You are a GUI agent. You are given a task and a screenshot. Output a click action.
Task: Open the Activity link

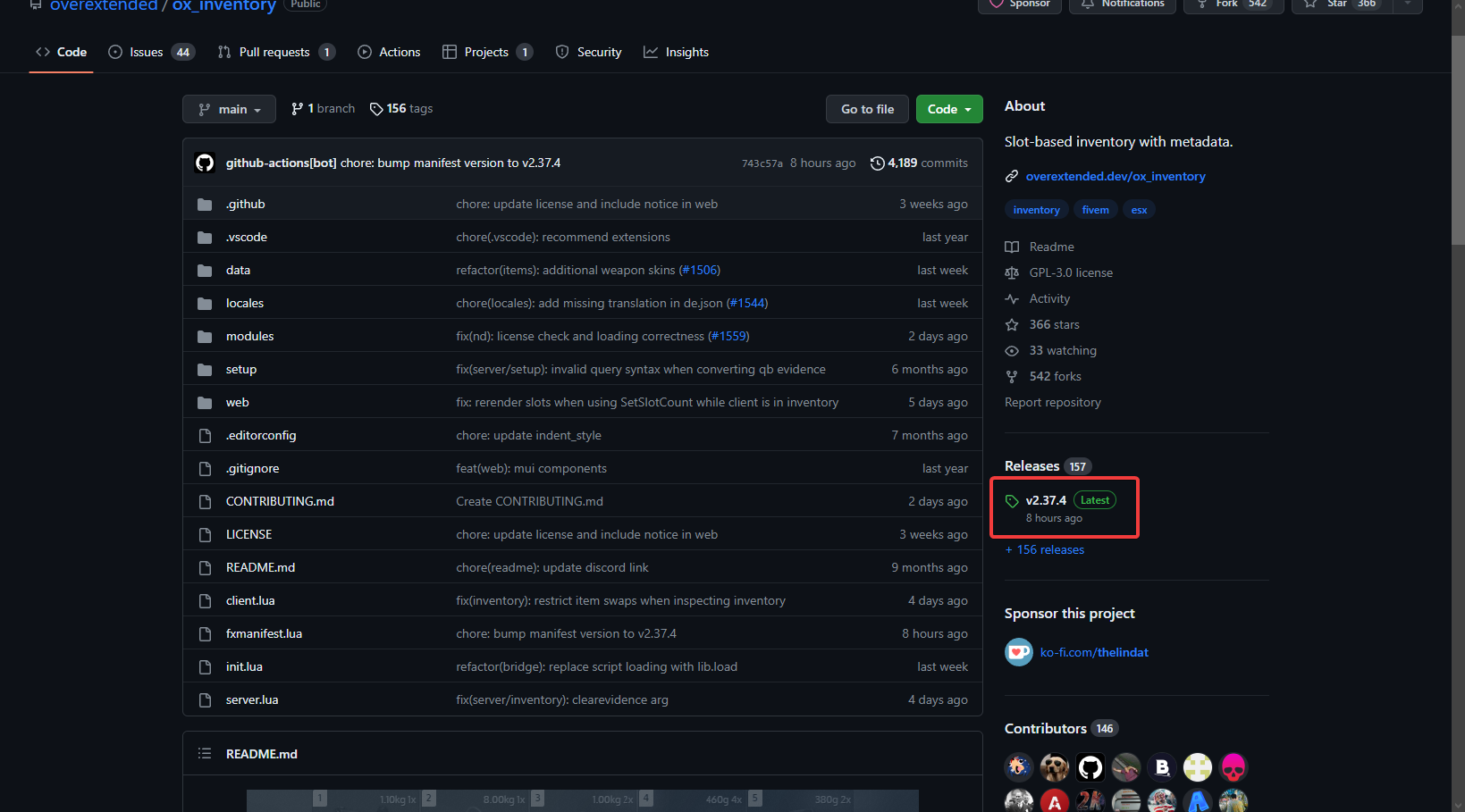point(1038,298)
